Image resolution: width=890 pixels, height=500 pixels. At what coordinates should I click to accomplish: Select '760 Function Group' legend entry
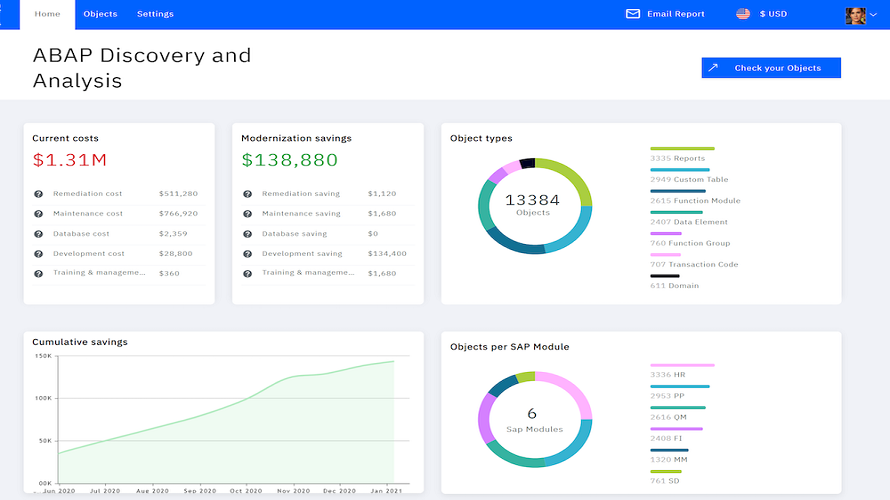coord(690,243)
